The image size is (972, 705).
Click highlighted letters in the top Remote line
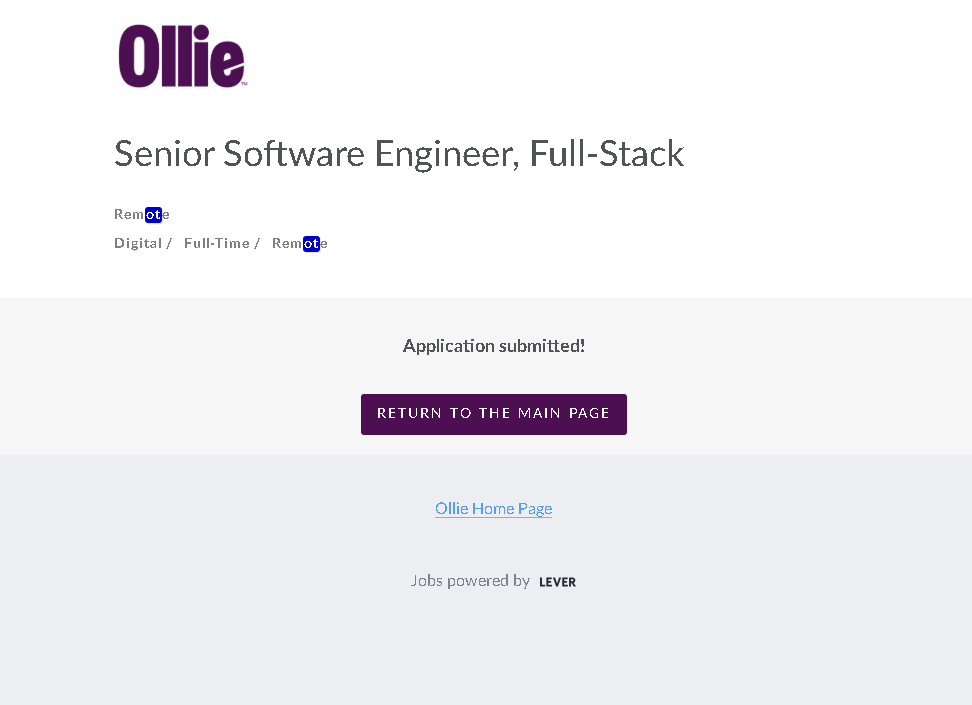(153, 214)
